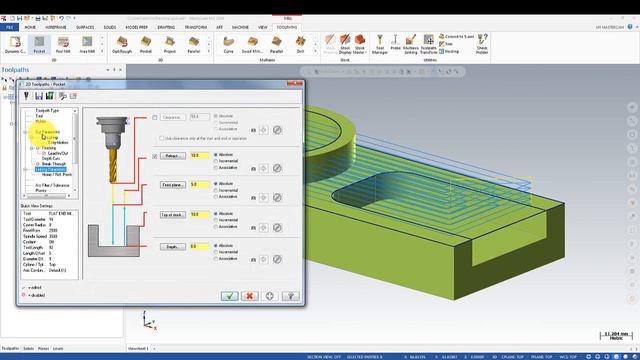Select Associative for Depth
Image resolution: width=640 pixels, height=360 pixels.
pyautogui.click(x=216, y=259)
